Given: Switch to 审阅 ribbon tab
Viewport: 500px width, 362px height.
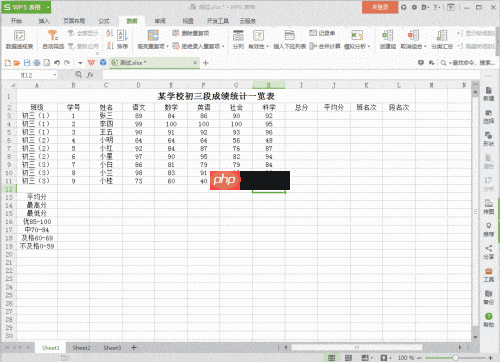Looking at the screenshot, I should click(160, 21).
